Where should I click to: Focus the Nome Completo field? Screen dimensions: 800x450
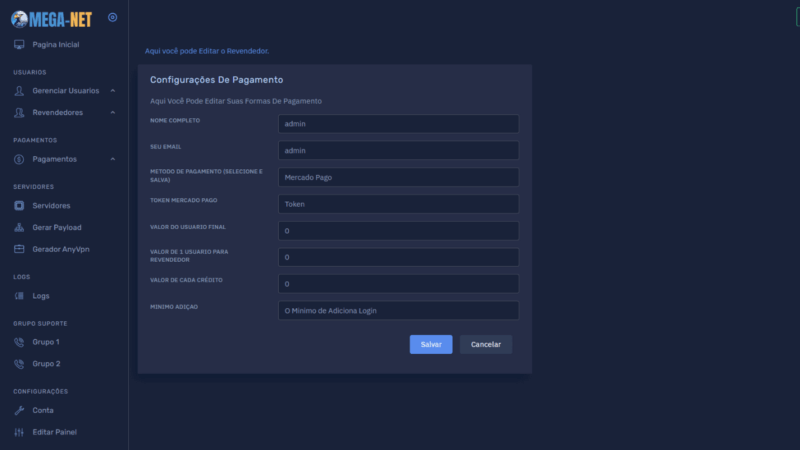tap(398, 124)
